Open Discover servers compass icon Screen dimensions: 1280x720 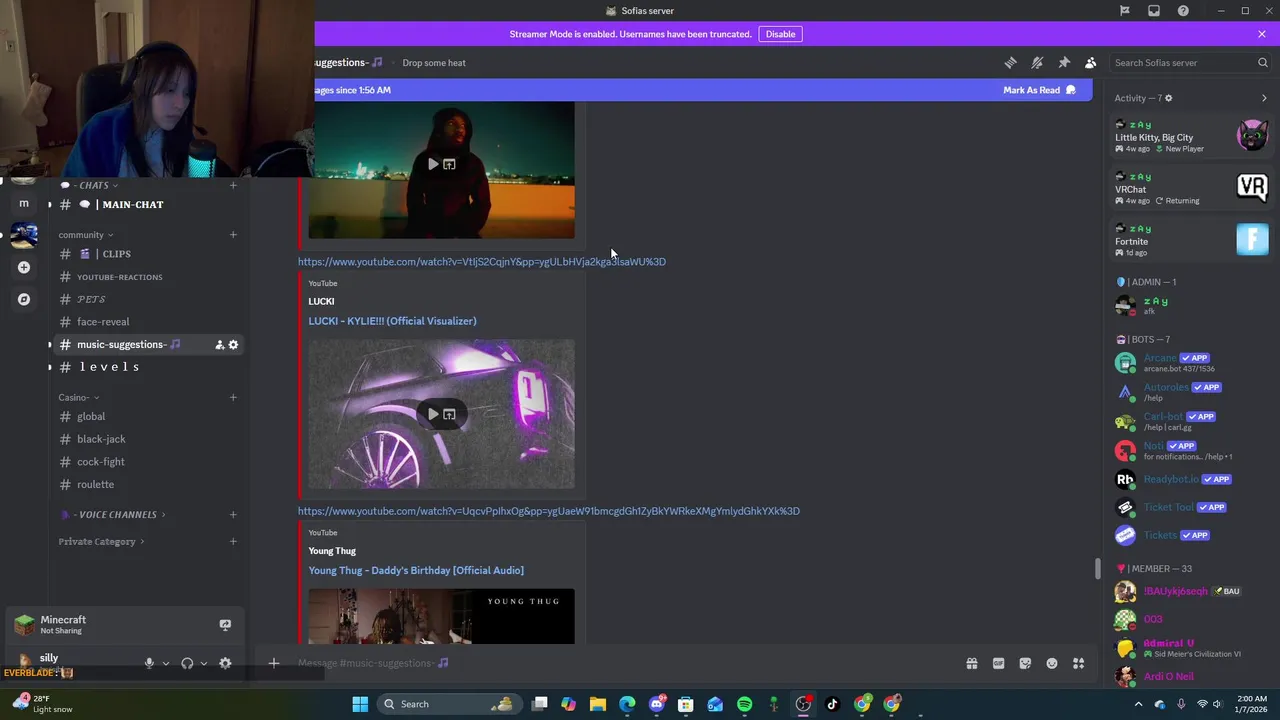pyautogui.click(x=24, y=299)
